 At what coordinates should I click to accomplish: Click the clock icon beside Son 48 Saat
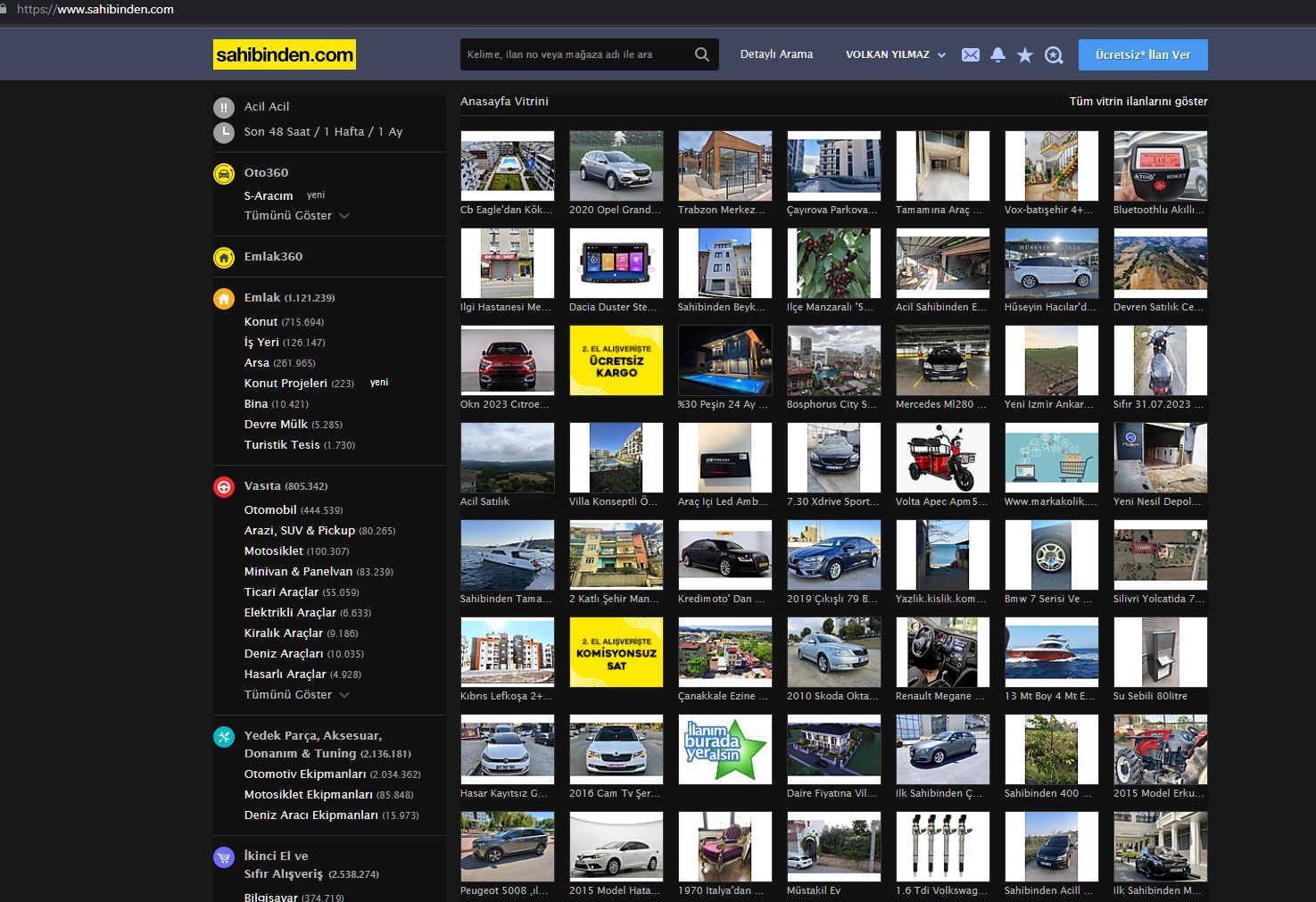(x=224, y=132)
